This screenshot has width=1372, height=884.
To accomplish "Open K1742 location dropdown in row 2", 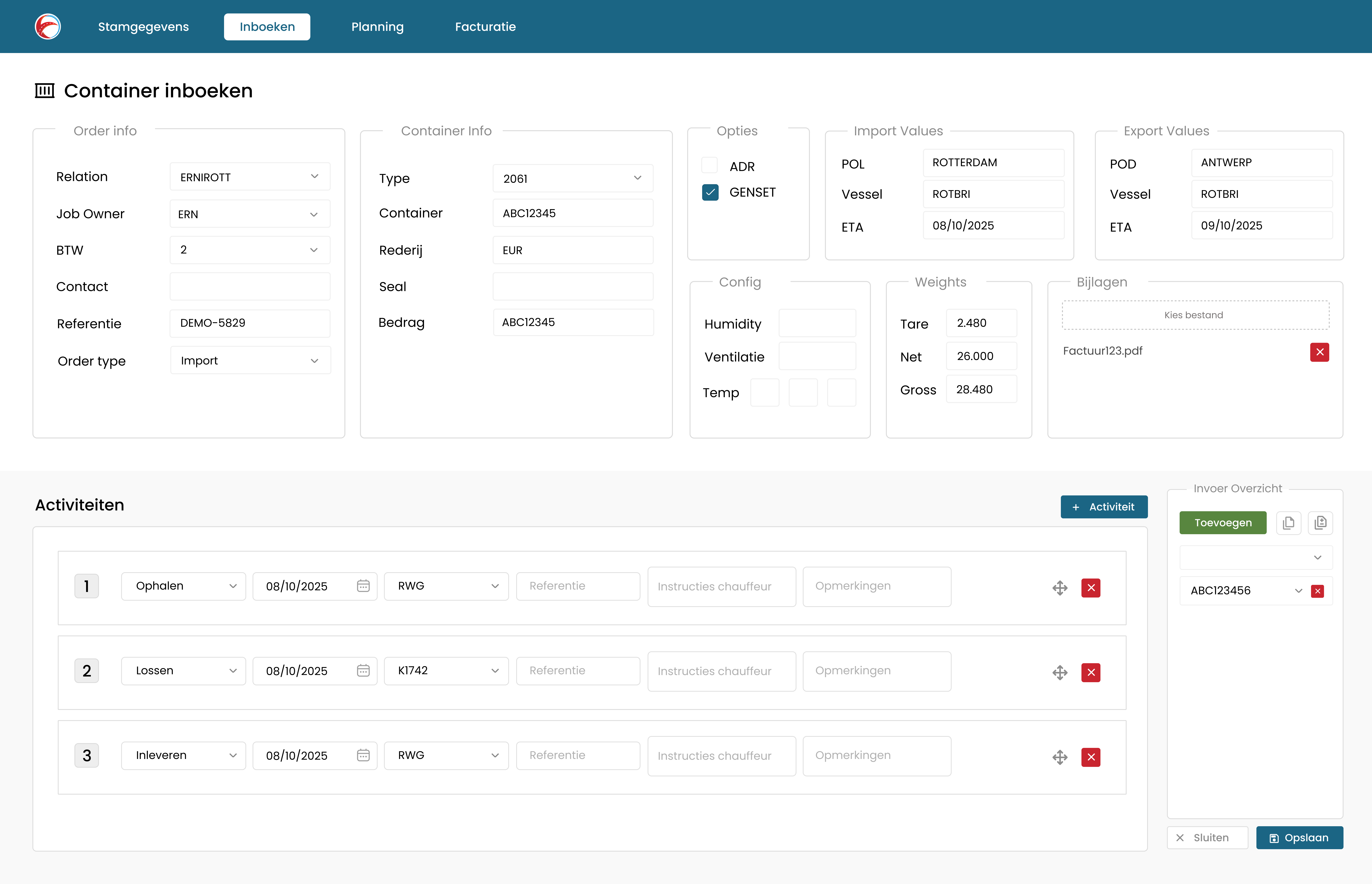I will point(446,671).
